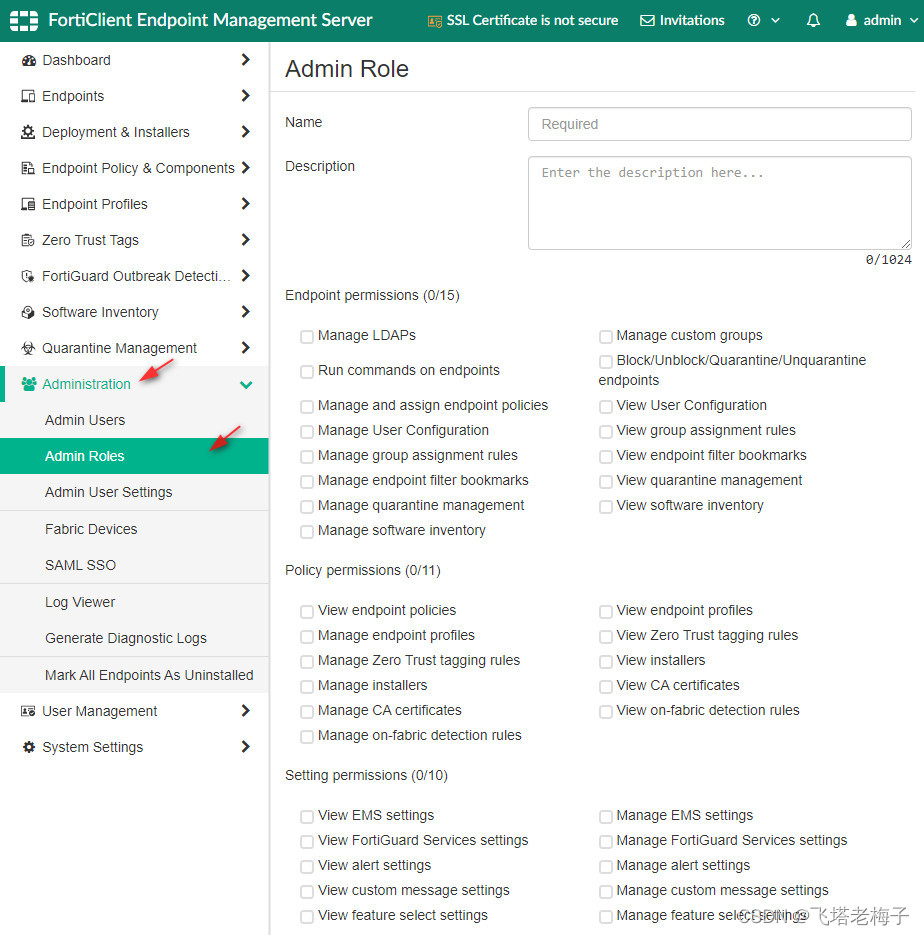Click the Quarantine Management biohazard icon
The image size is (924, 935).
[28, 348]
